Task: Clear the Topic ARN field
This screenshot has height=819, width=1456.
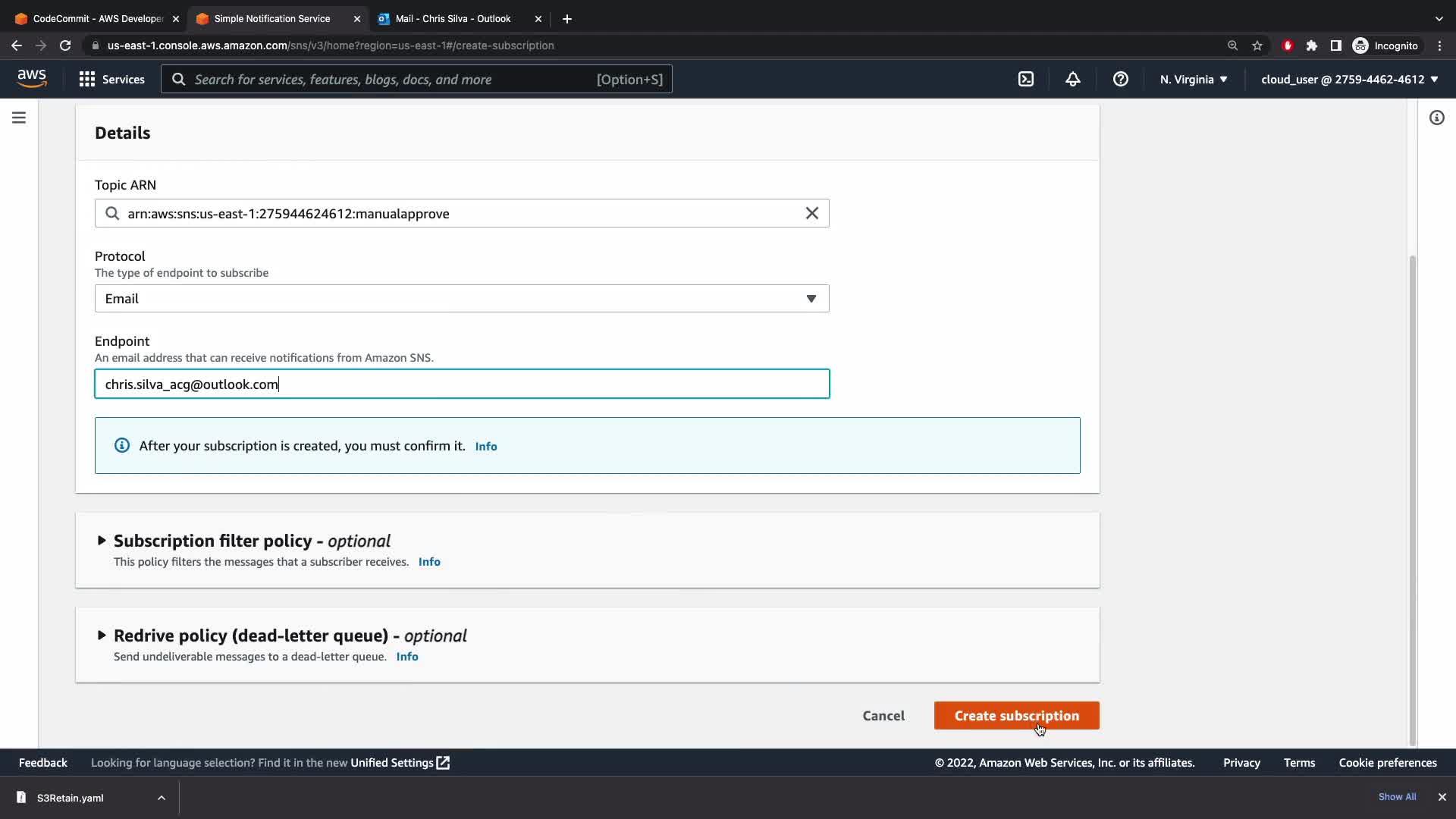Action: (811, 213)
